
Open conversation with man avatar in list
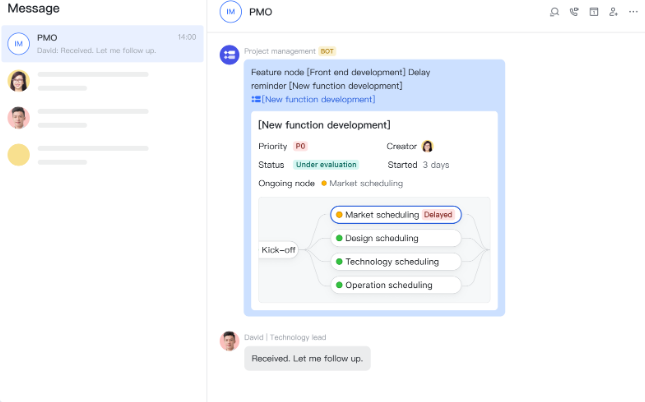19,118
